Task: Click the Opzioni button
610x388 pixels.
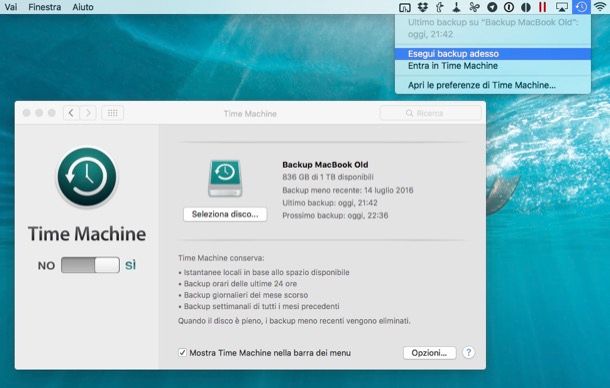Action: pyautogui.click(x=429, y=353)
